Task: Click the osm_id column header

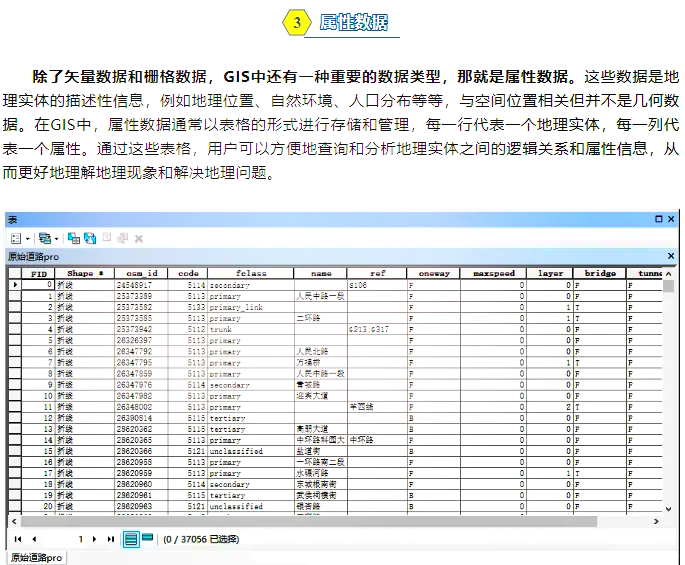Action: click(141, 274)
